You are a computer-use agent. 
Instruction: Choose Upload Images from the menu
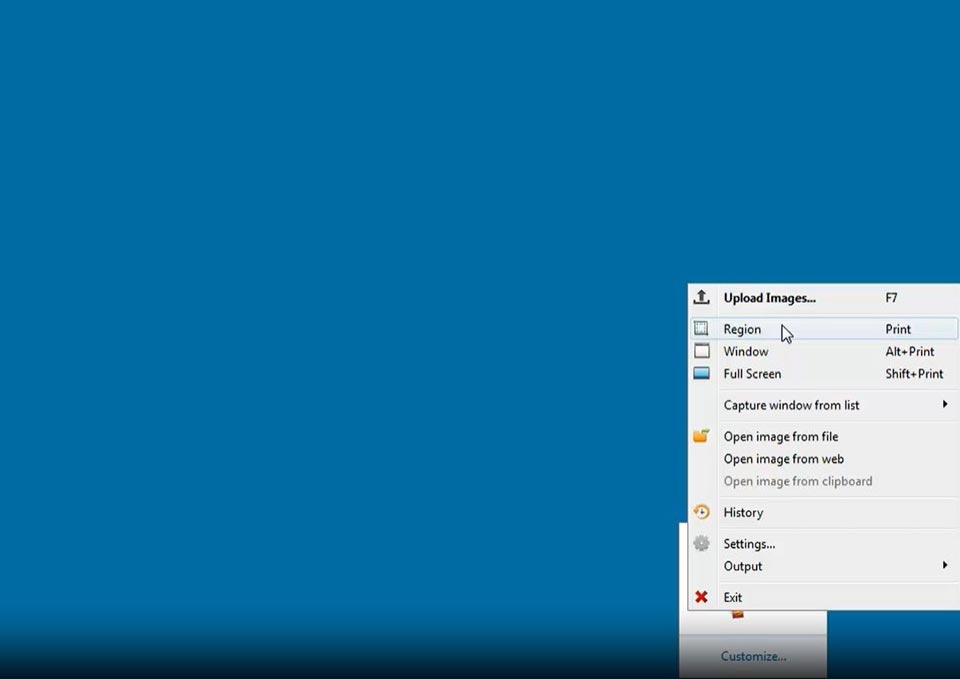point(769,298)
